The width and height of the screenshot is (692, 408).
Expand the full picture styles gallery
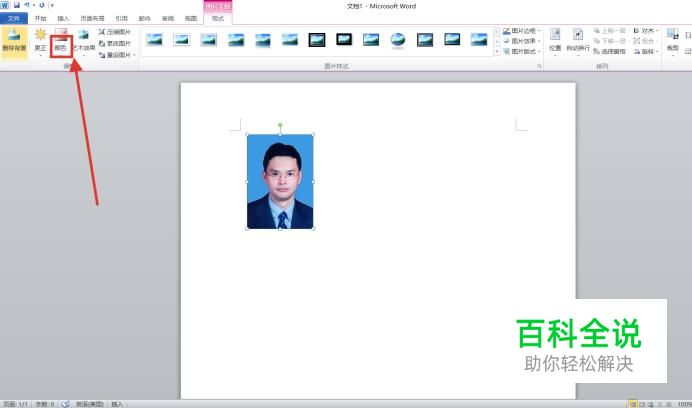497,51
